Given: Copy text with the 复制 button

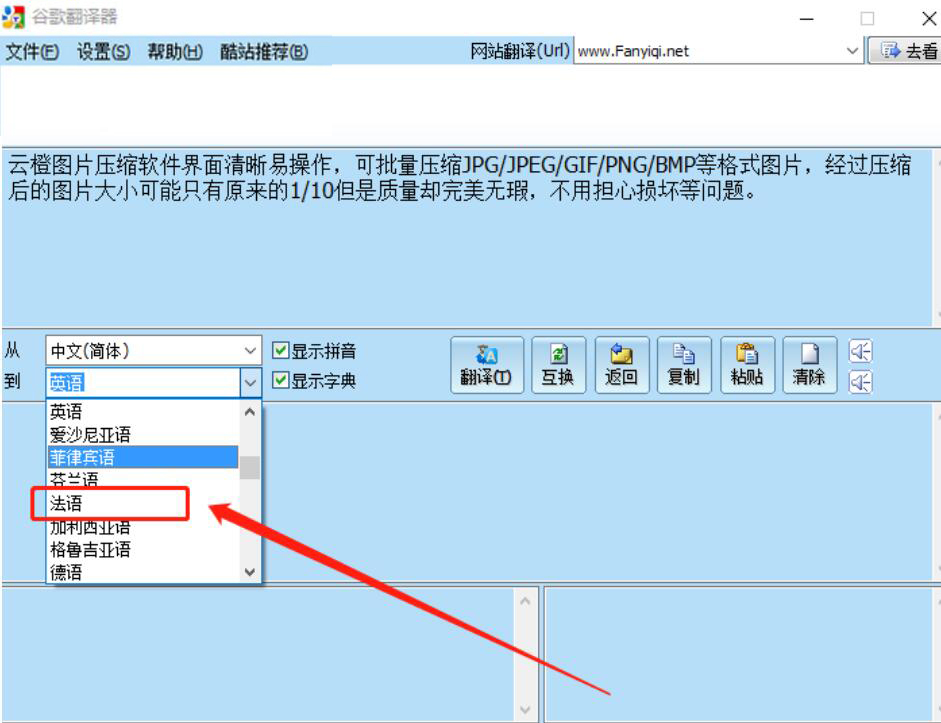Looking at the screenshot, I should [684, 365].
